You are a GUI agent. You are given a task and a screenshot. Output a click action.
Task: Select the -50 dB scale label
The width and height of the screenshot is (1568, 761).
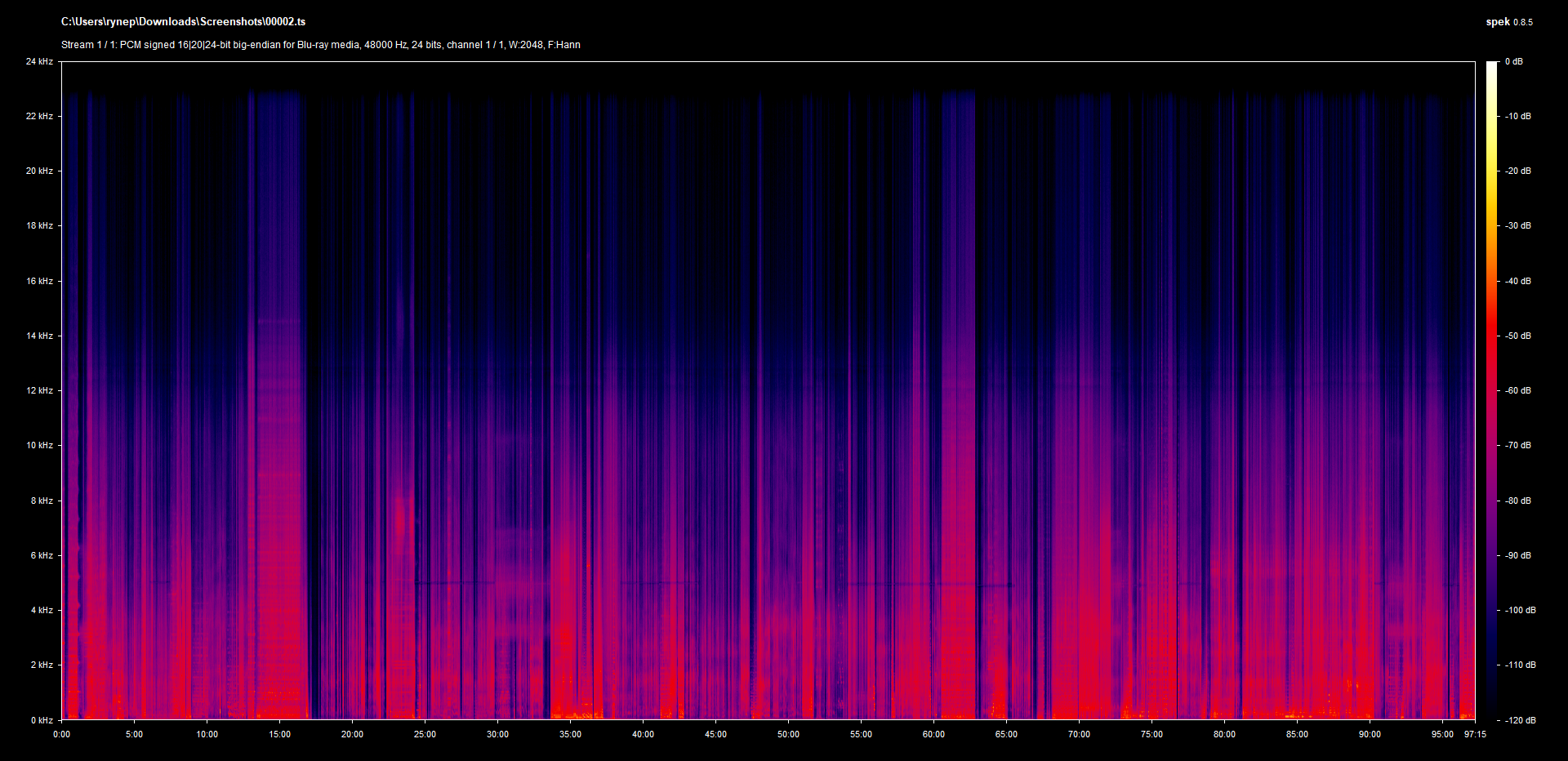click(1518, 336)
